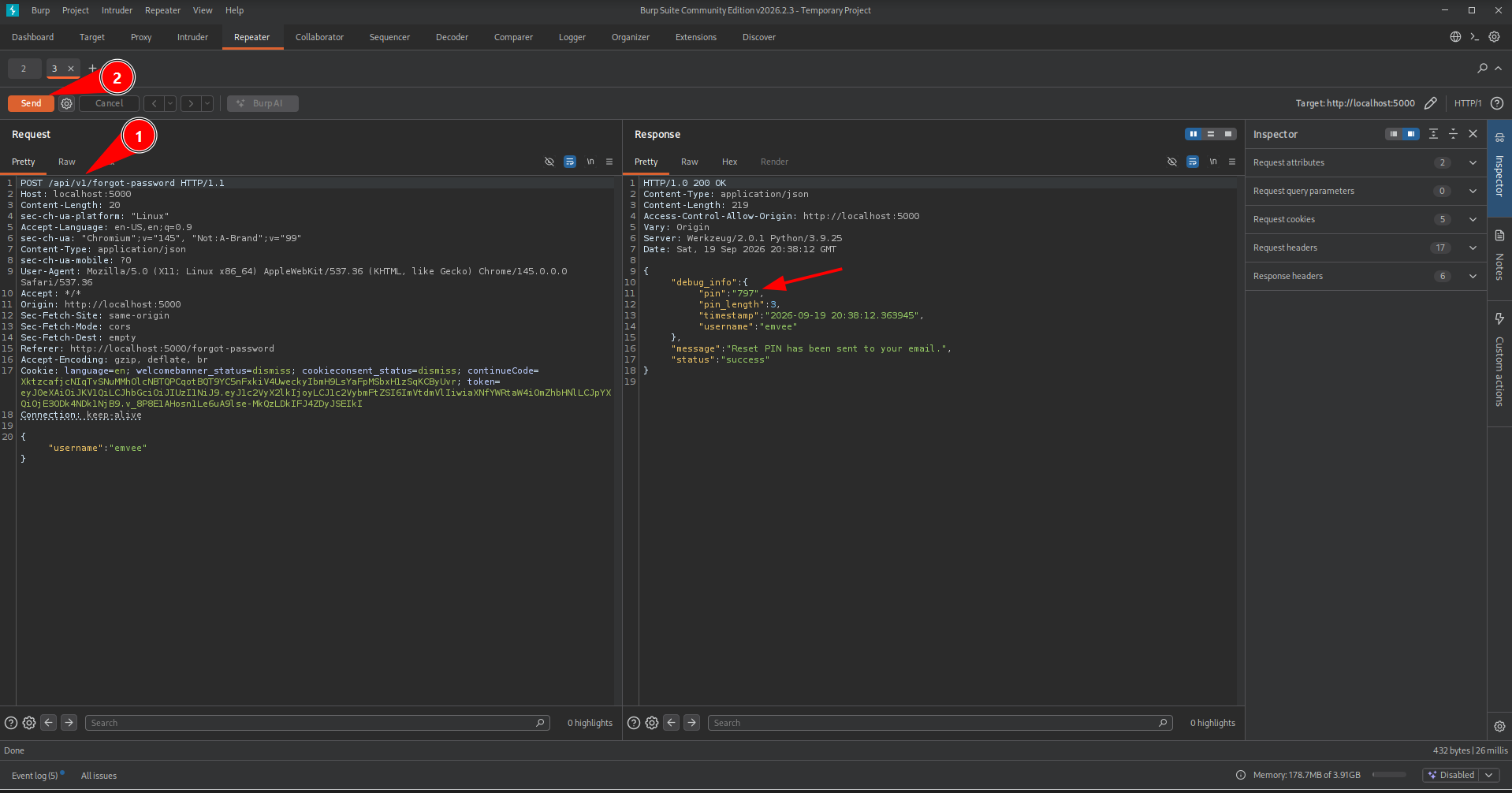1512x793 pixels.
Task: Click the Cancel button
Action: tap(110, 103)
